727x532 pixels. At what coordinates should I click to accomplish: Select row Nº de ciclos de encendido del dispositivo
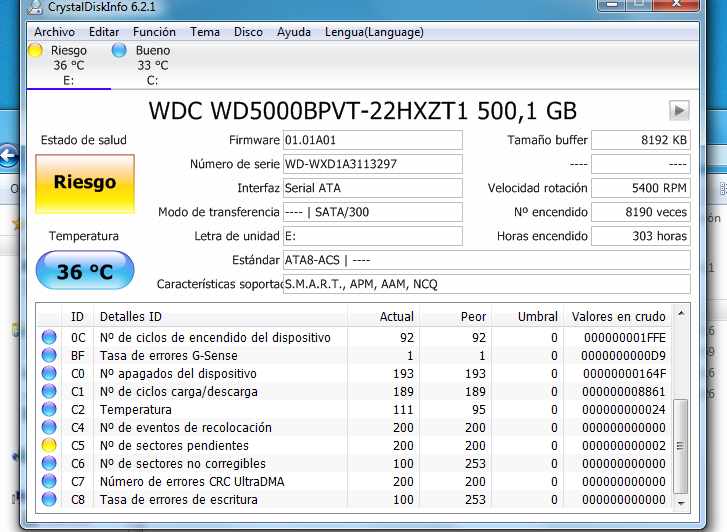355,337
